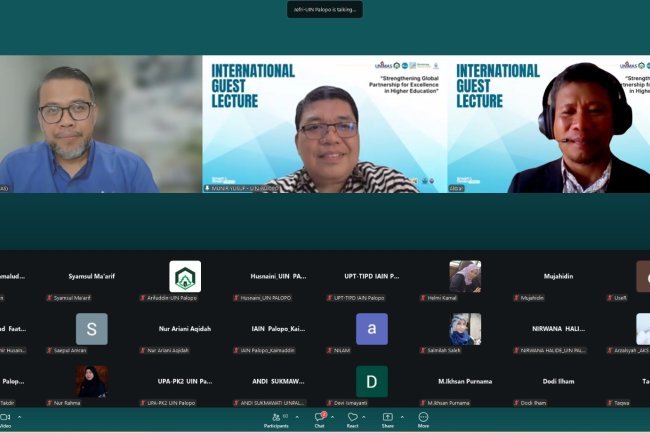Click muted mic icon beside Helmi Kamal label
This screenshot has height=433, width=650.
point(423,298)
